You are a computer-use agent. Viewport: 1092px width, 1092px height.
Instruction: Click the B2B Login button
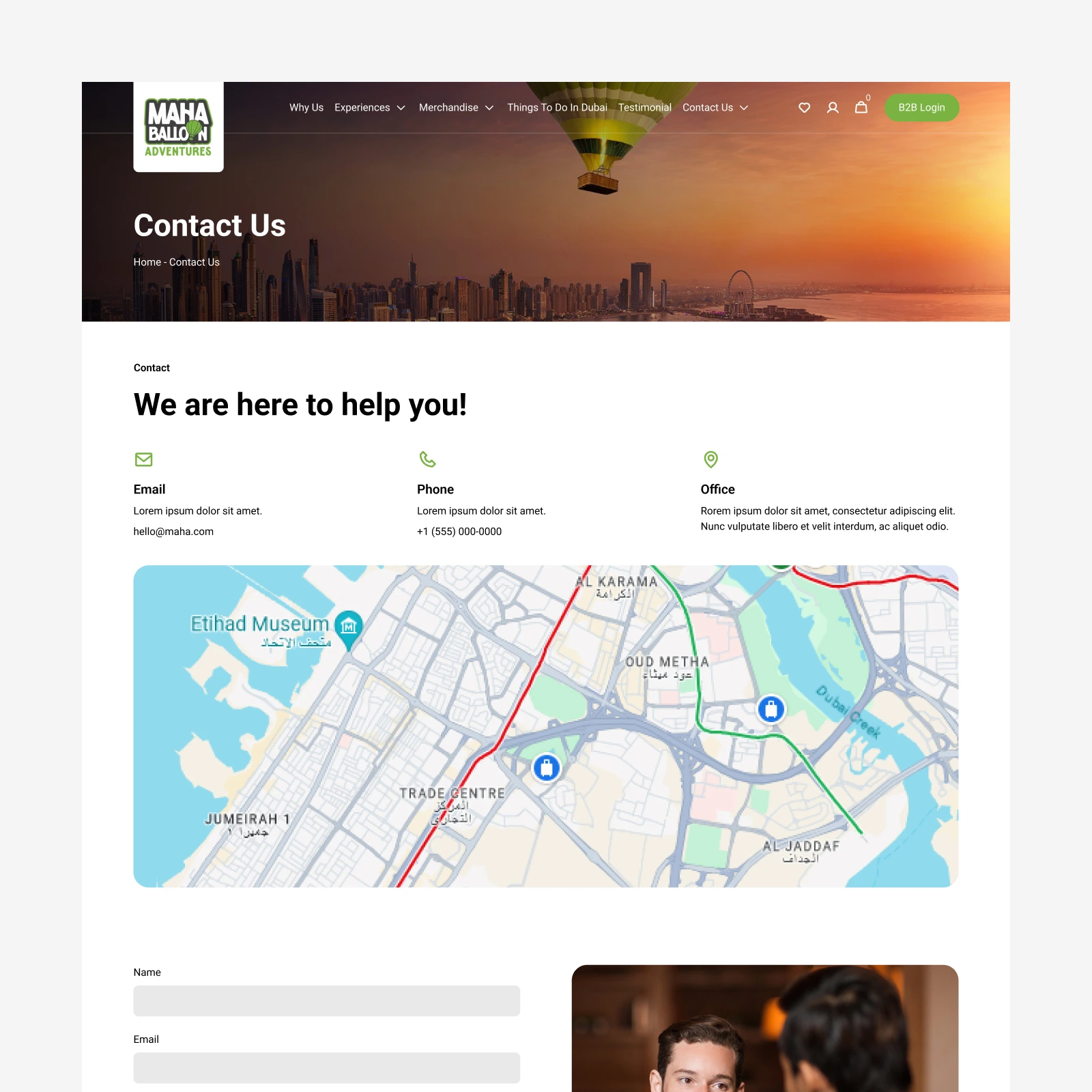tap(921, 108)
